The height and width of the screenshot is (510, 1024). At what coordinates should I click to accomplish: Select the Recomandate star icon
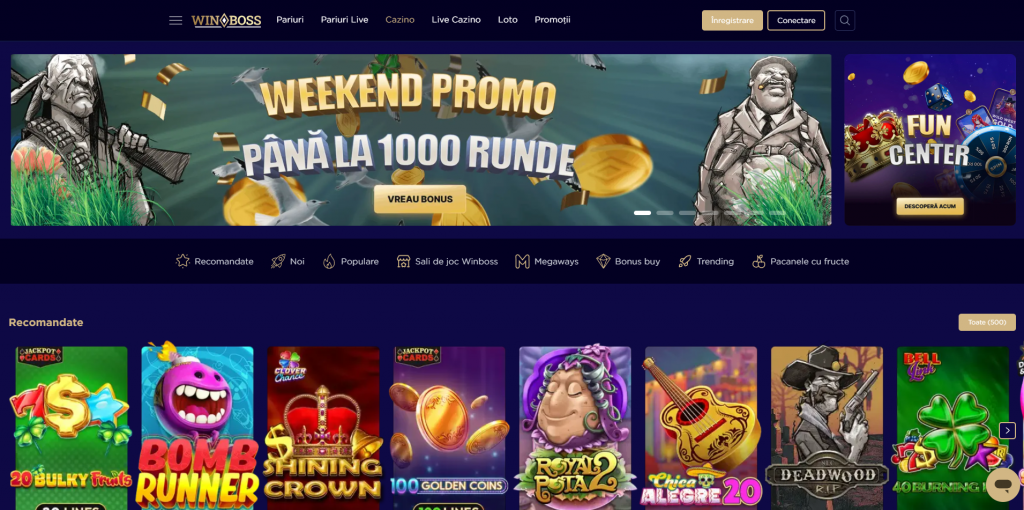click(183, 261)
